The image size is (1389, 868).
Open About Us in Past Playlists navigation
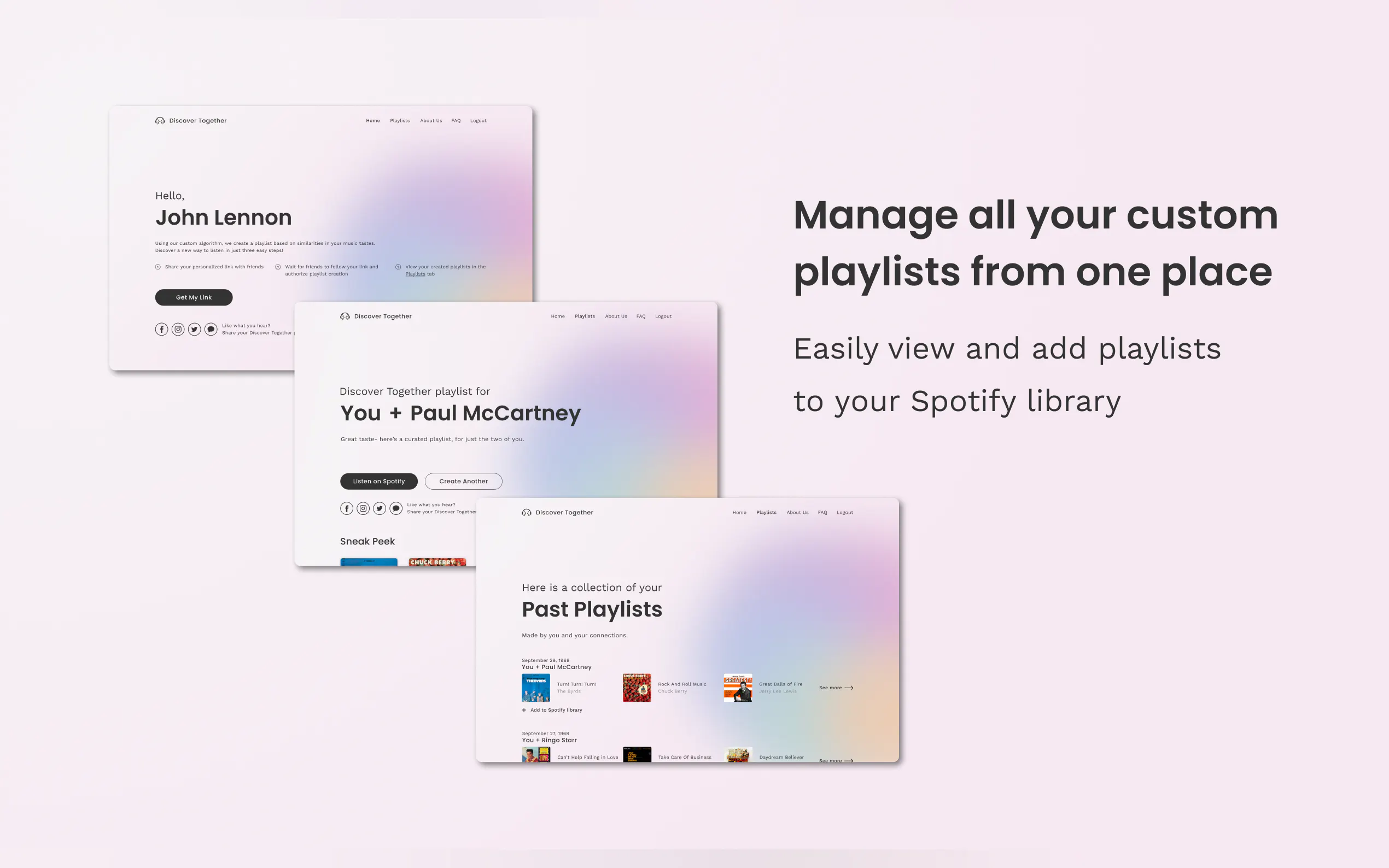pyautogui.click(x=797, y=513)
